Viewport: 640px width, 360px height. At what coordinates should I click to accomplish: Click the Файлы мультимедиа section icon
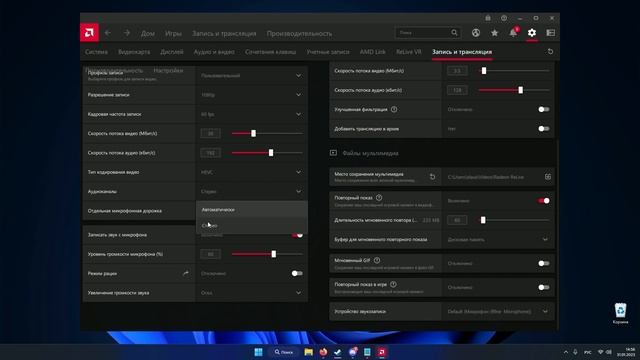(333, 153)
